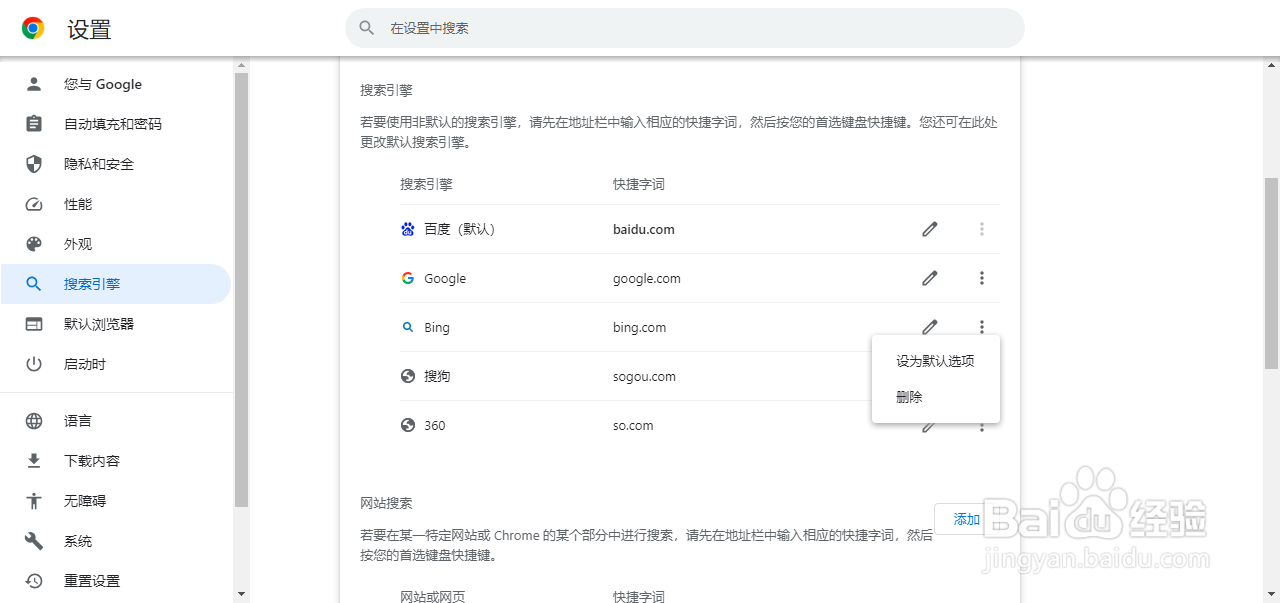Click the globe icon for 语言
1280x603 pixels.
point(34,421)
